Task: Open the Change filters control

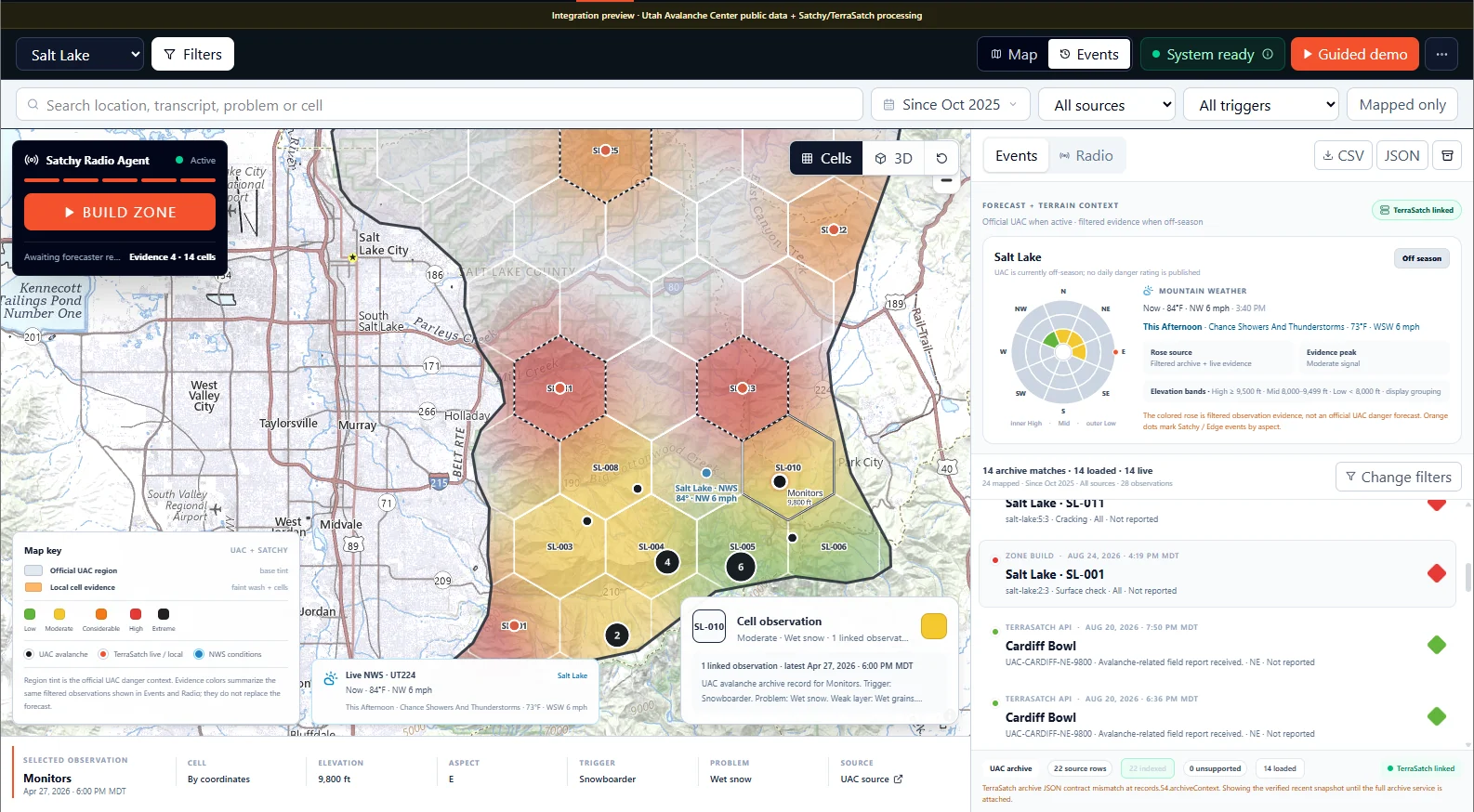Action: pos(1399,478)
